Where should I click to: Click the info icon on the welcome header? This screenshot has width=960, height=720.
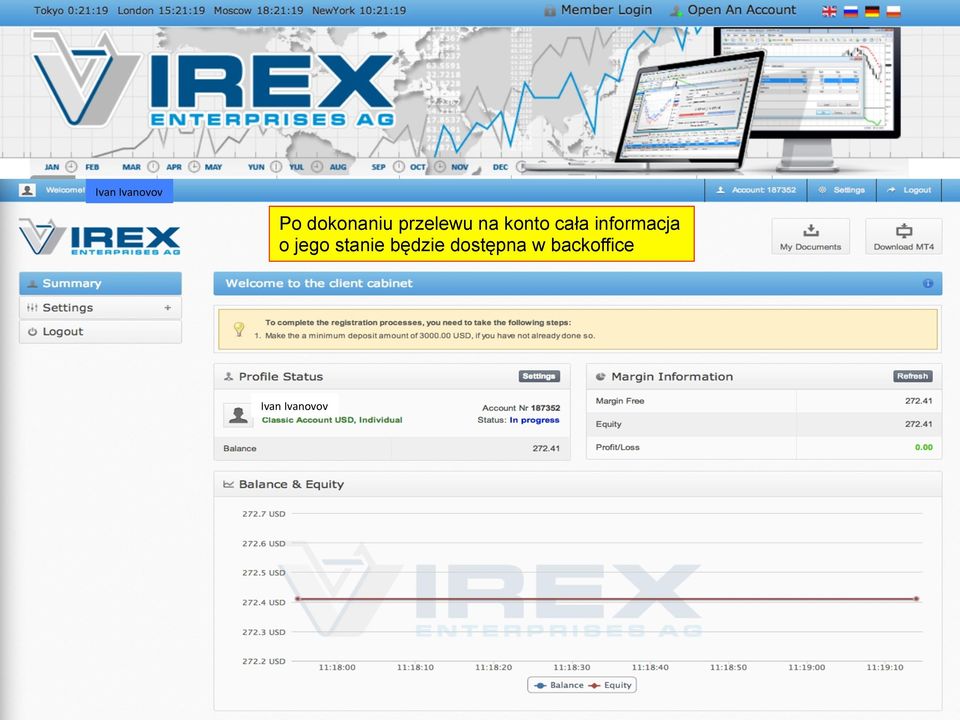[928, 283]
